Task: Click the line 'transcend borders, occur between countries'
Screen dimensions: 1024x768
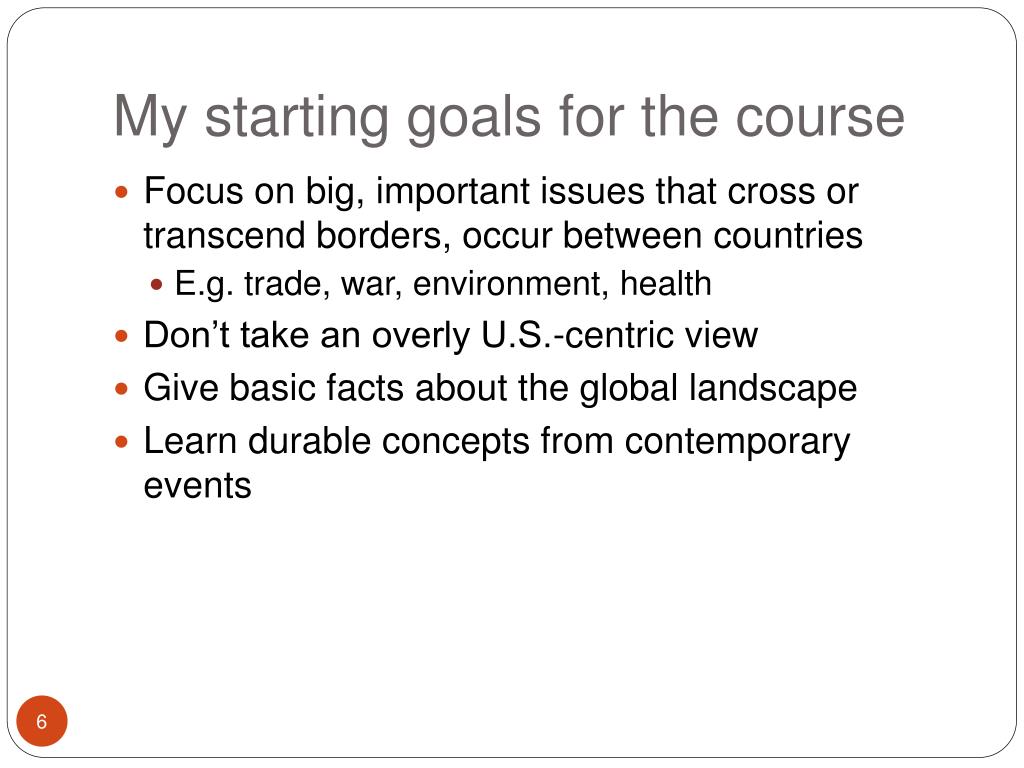Action: point(503,235)
